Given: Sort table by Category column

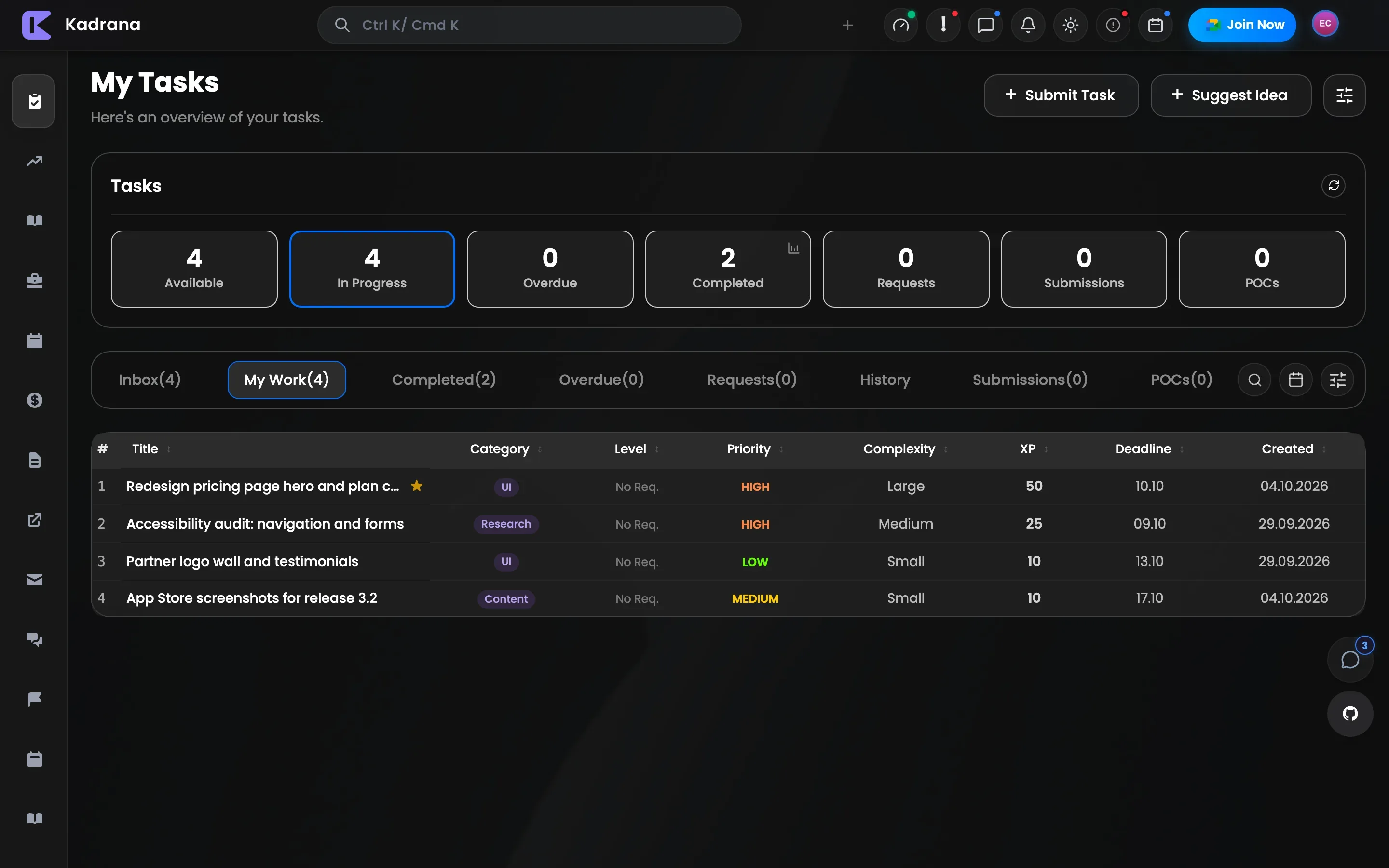Looking at the screenshot, I should click(505, 449).
